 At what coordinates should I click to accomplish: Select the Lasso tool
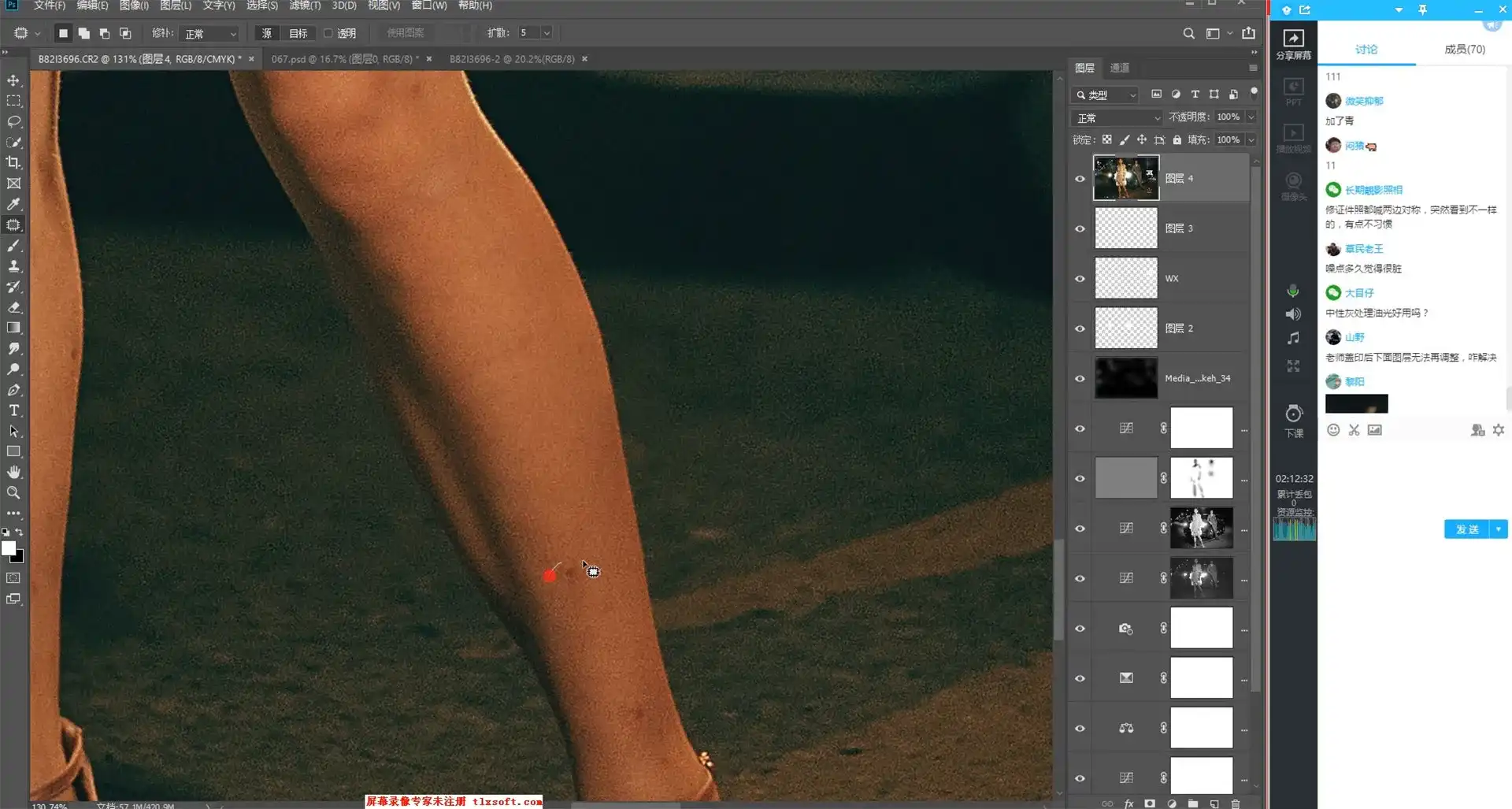click(13, 121)
